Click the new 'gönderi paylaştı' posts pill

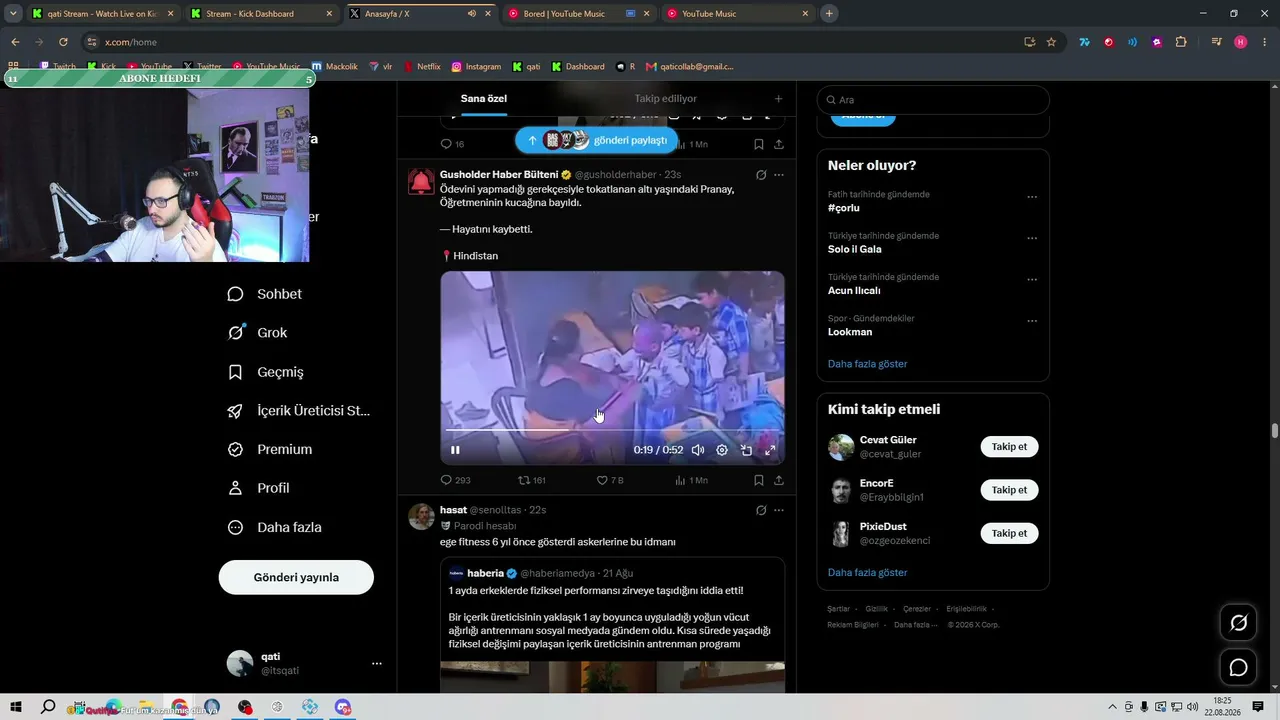pos(597,140)
